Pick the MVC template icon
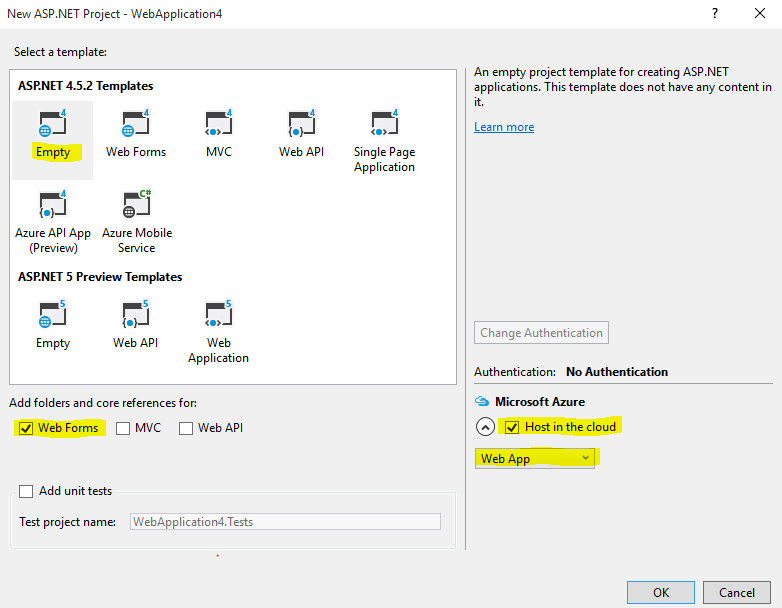The image size is (782, 608). coord(218,125)
